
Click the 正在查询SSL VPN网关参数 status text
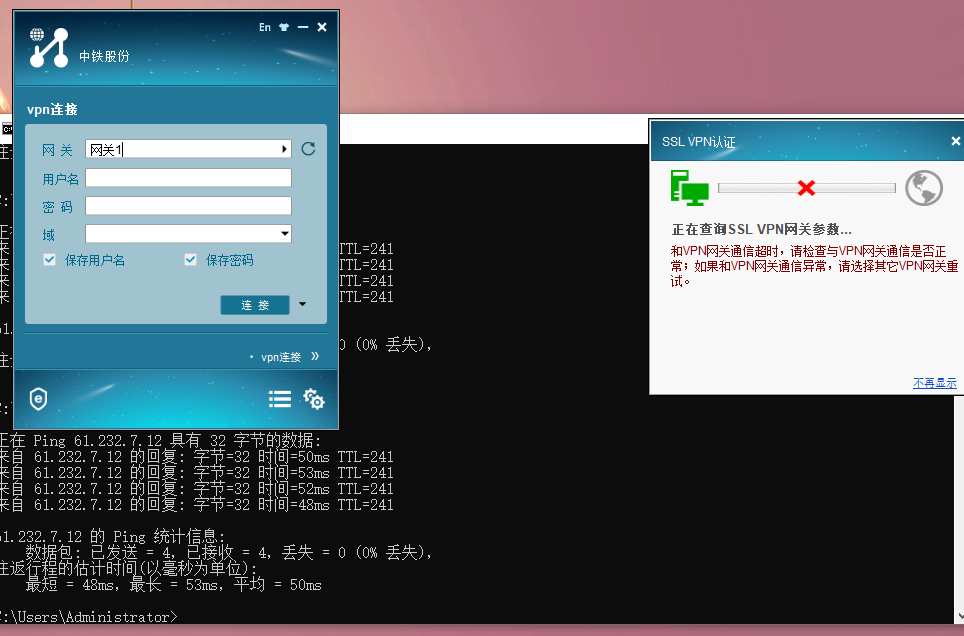tap(761, 229)
